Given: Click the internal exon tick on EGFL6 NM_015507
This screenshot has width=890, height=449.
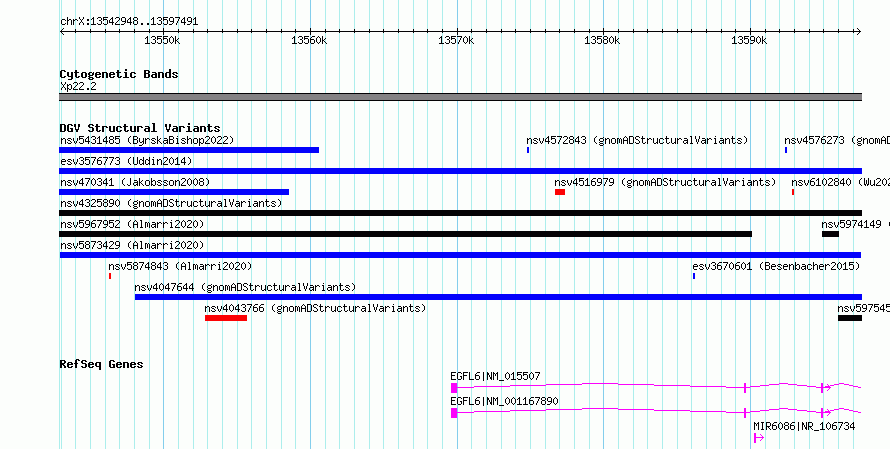Looking at the screenshot, I should tap(745, 388).
